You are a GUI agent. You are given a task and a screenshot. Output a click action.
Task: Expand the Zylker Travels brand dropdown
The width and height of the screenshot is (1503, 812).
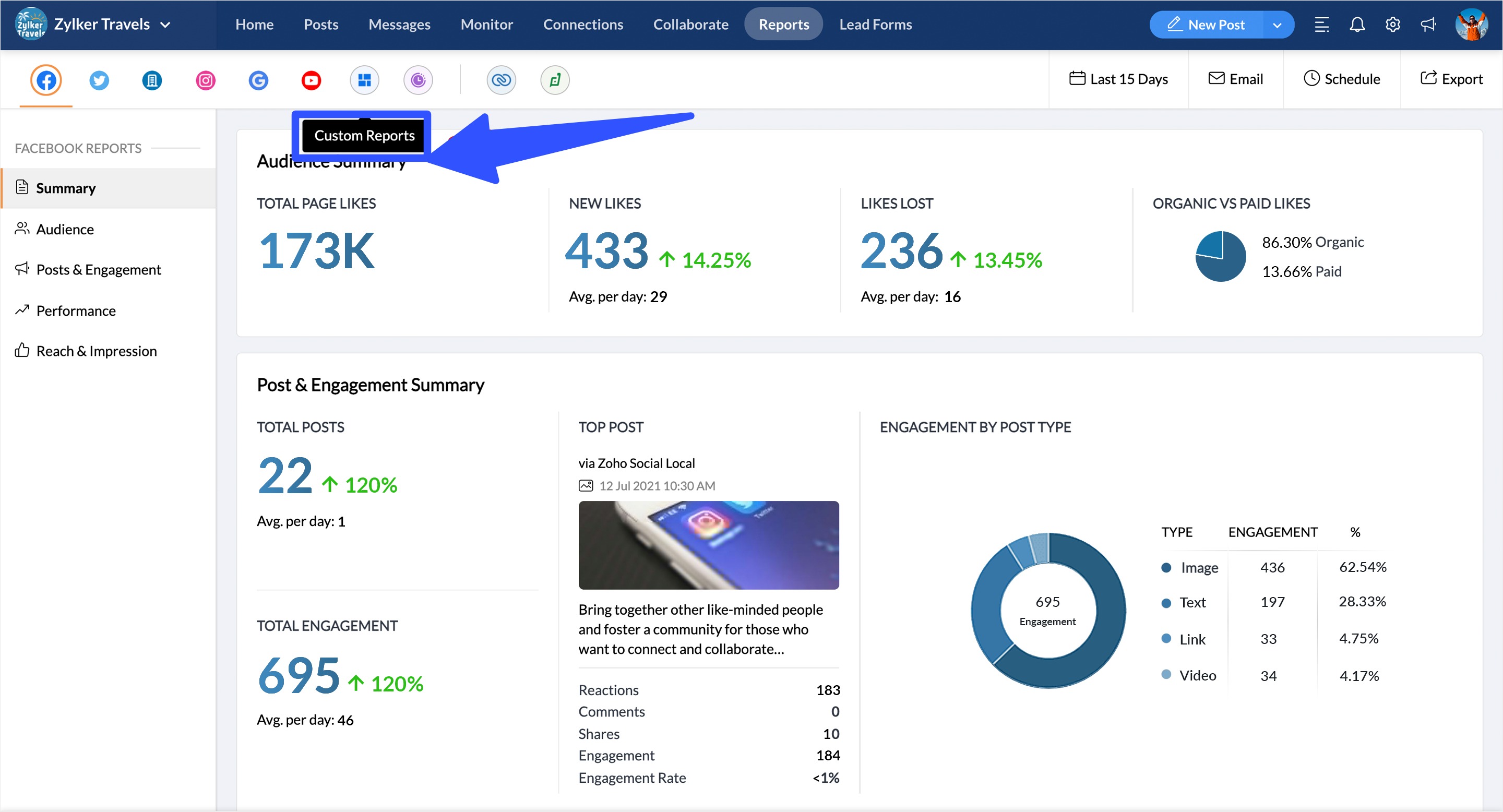(166, 25)
